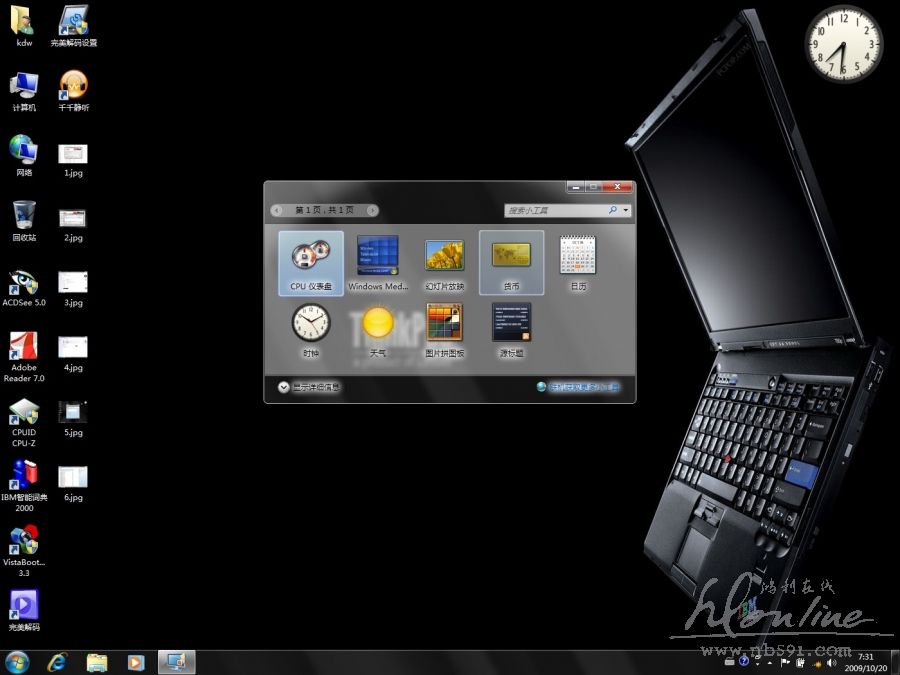Image resolution: width=900 pixels, height=675 pixels.
Task: Close the gadget gallery window
Action: coord(617,187)
